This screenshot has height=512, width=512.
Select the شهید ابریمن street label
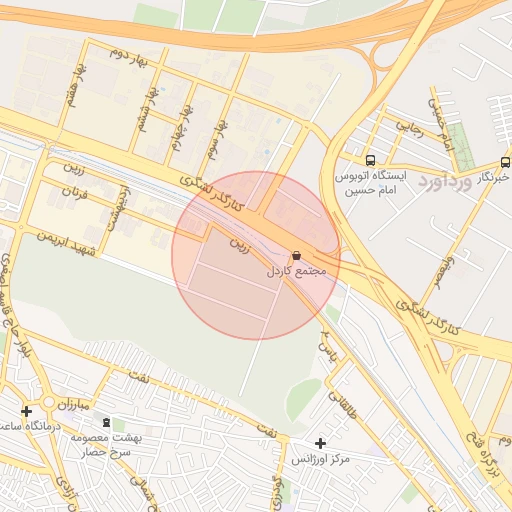point(66,243)
